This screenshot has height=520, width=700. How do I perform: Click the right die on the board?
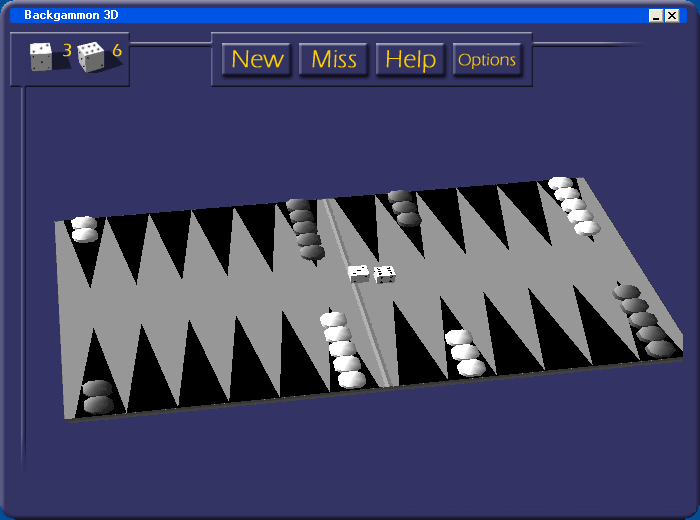point(384,273)
